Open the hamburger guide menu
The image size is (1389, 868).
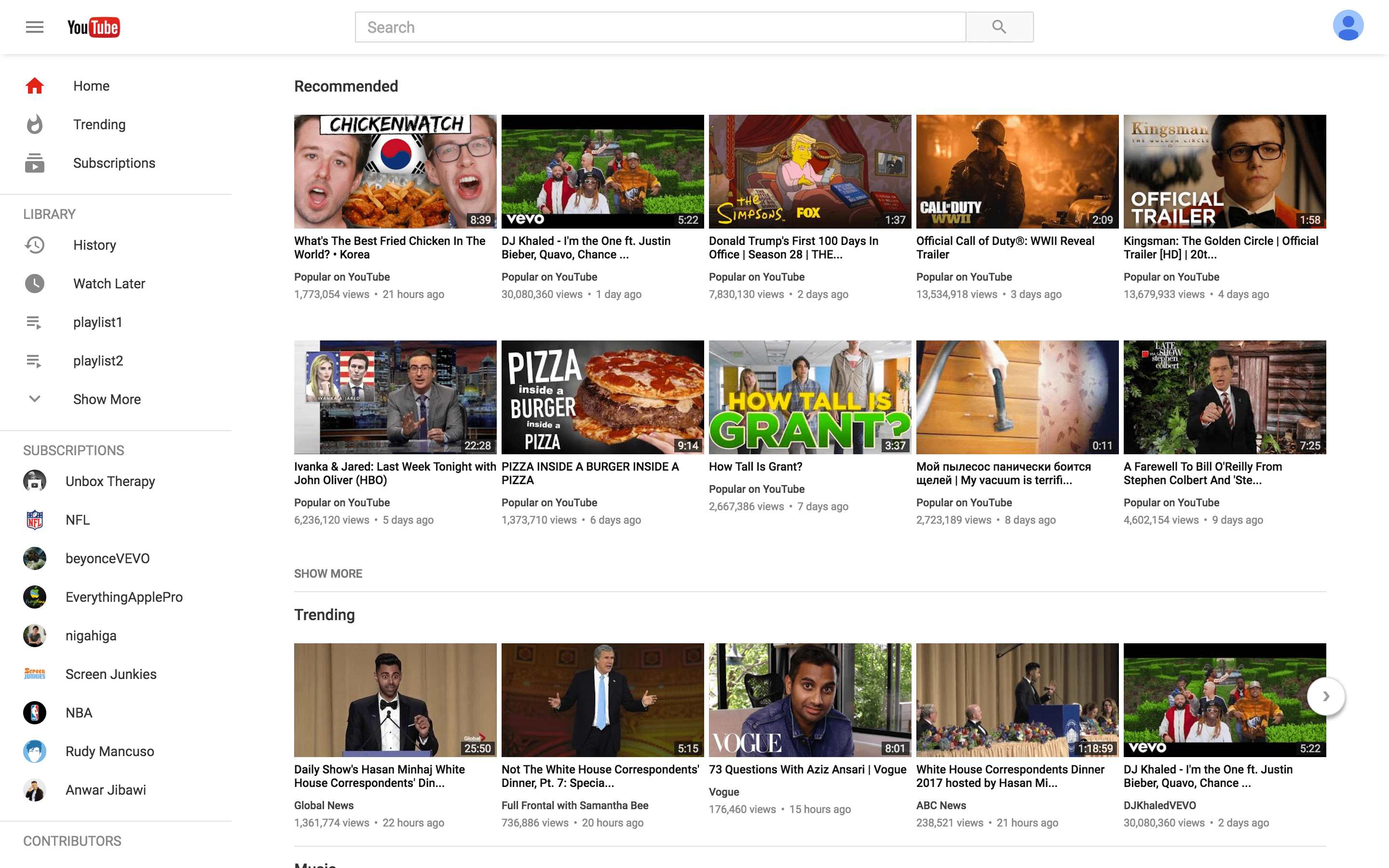[34, 27]
